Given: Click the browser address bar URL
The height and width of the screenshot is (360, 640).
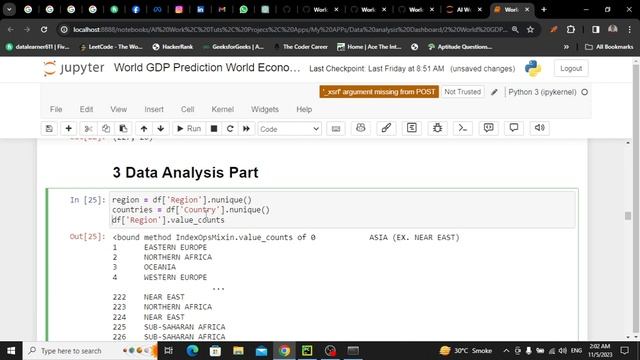Looking at the screenshot, I should pos(290,29).
